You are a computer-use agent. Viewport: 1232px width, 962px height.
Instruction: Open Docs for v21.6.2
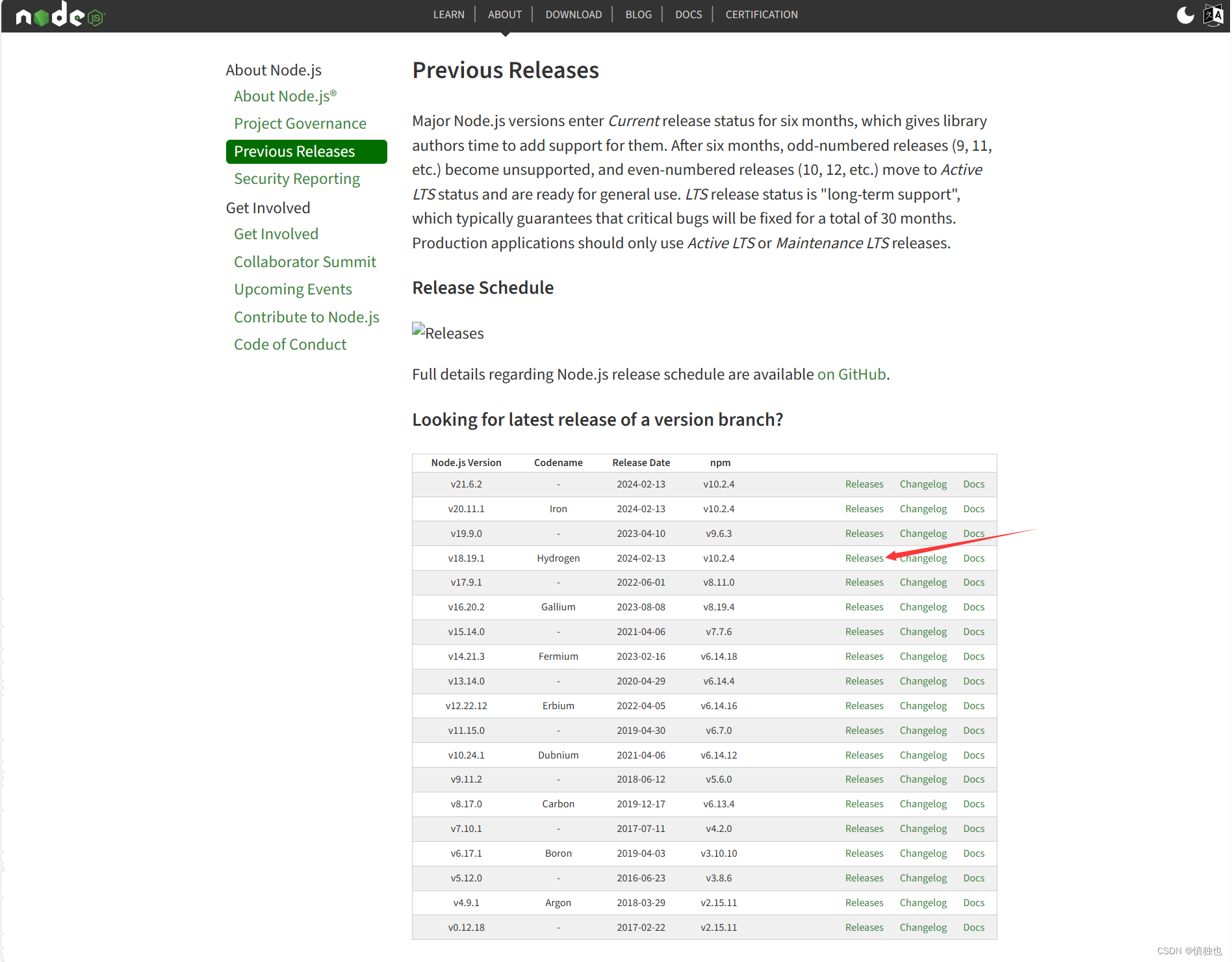pyautogui.click(x=973, y=484)
